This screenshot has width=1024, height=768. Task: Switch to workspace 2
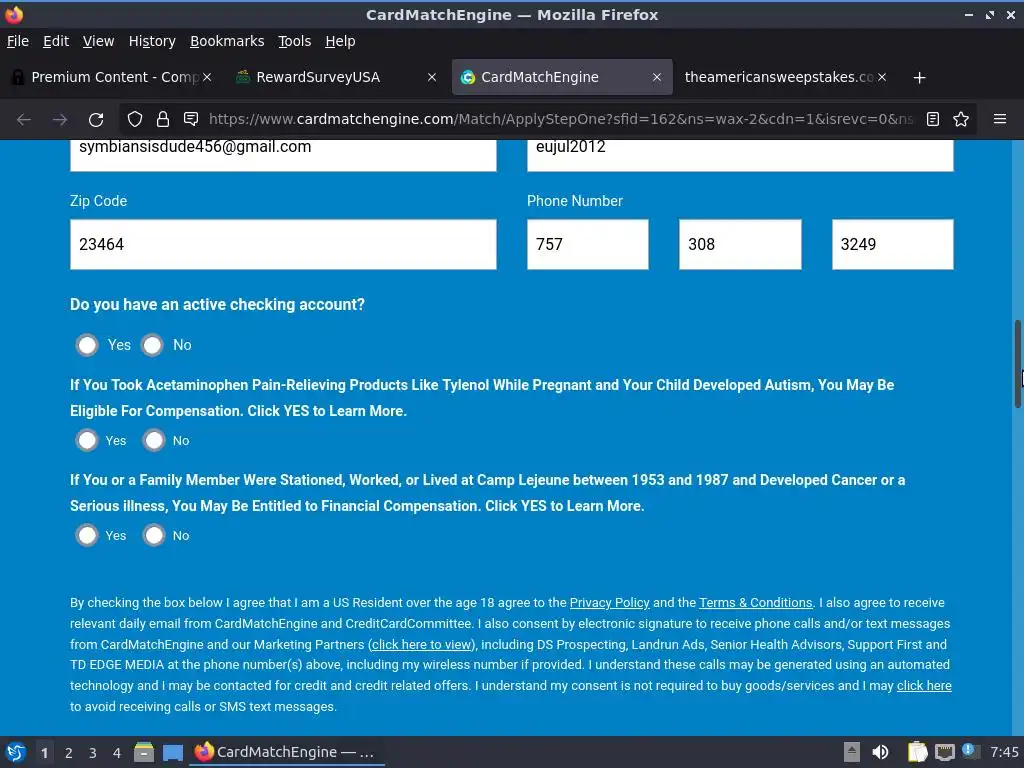pos(69,753)
